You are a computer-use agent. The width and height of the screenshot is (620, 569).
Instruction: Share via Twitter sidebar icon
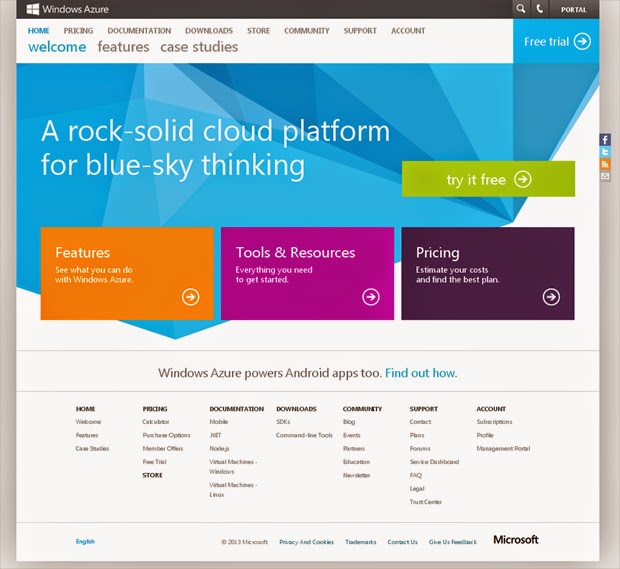click(605, 152)
